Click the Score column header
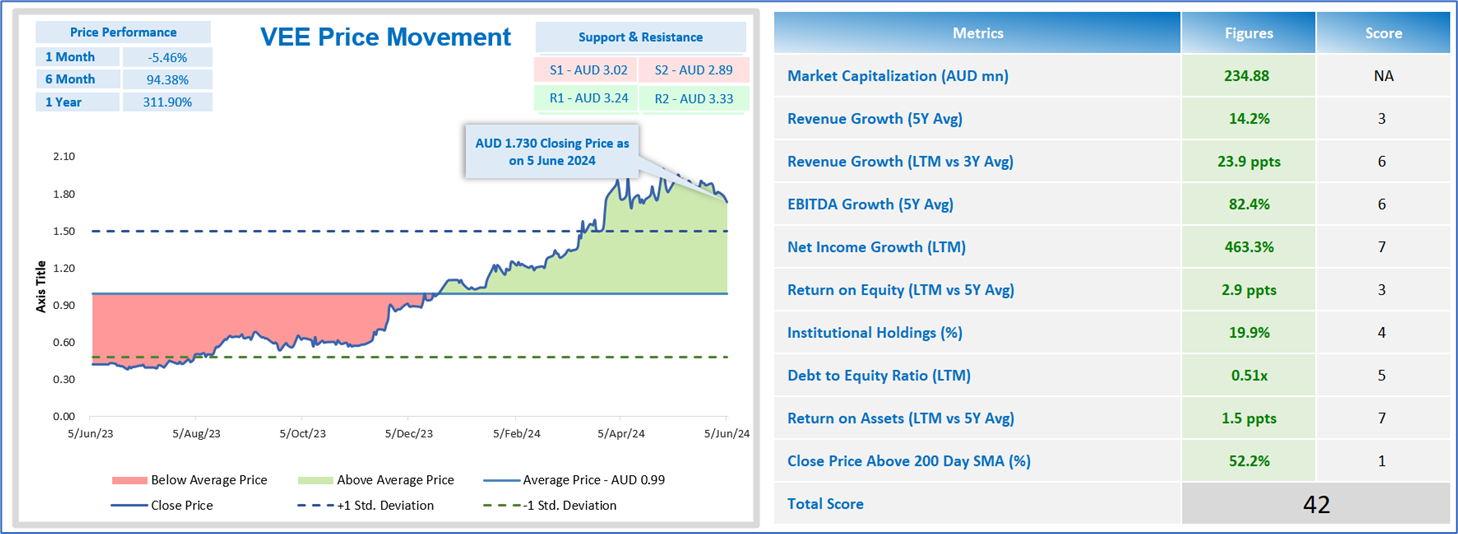1458x534 pixels. tap(1383, 33)
